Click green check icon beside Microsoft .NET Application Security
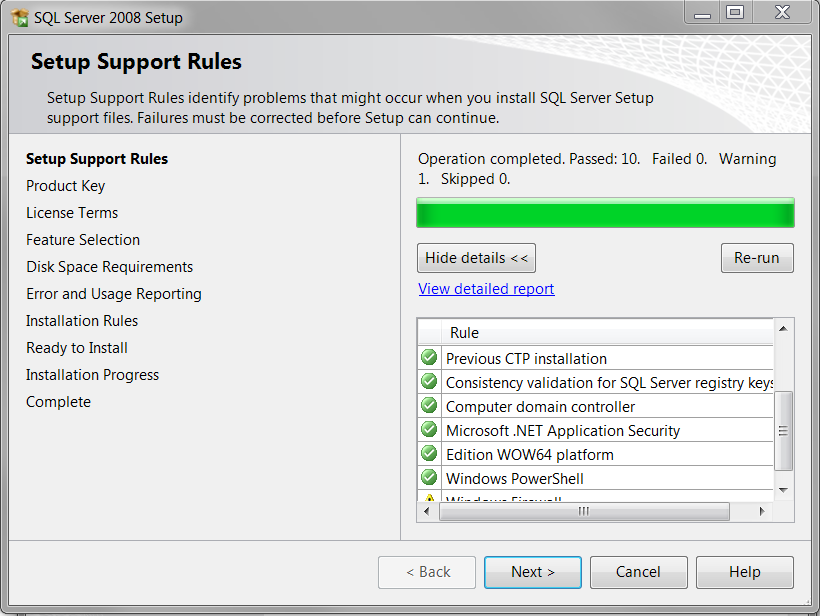 pyautogui.click(x=429, y=430)
